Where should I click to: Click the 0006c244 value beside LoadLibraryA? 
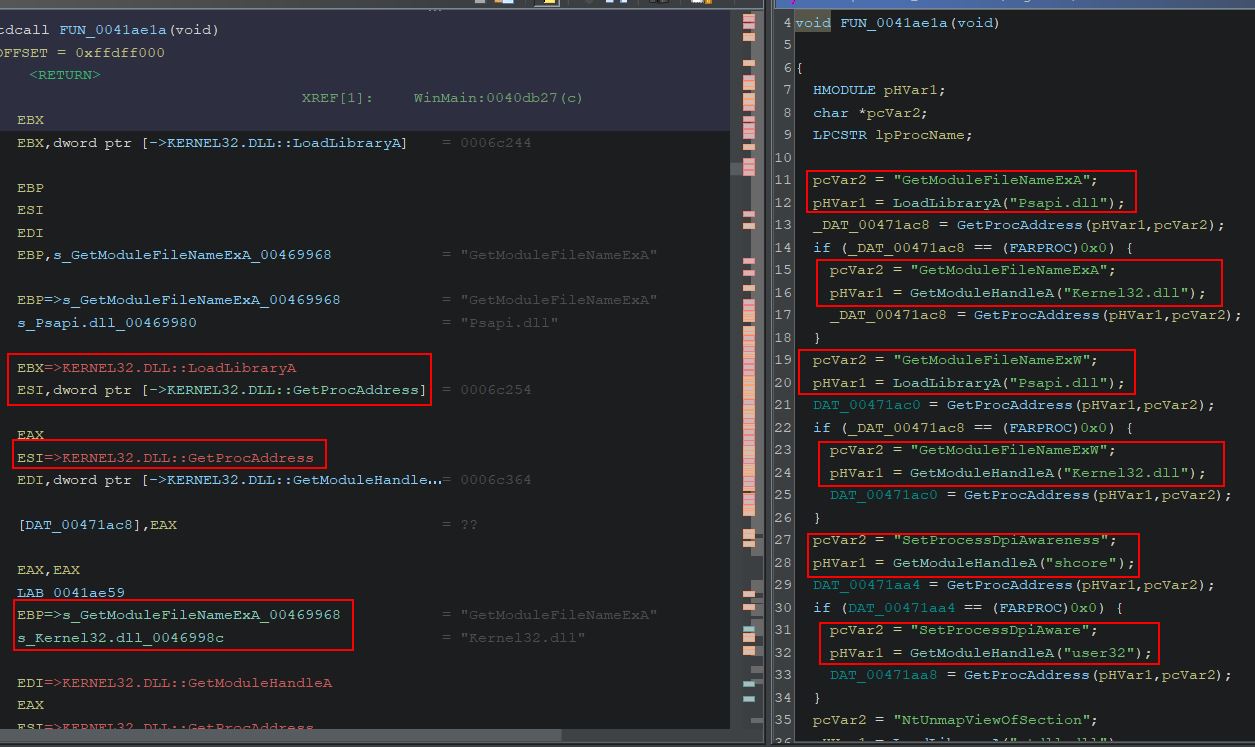pyautogui.click(x=495, y=143)
